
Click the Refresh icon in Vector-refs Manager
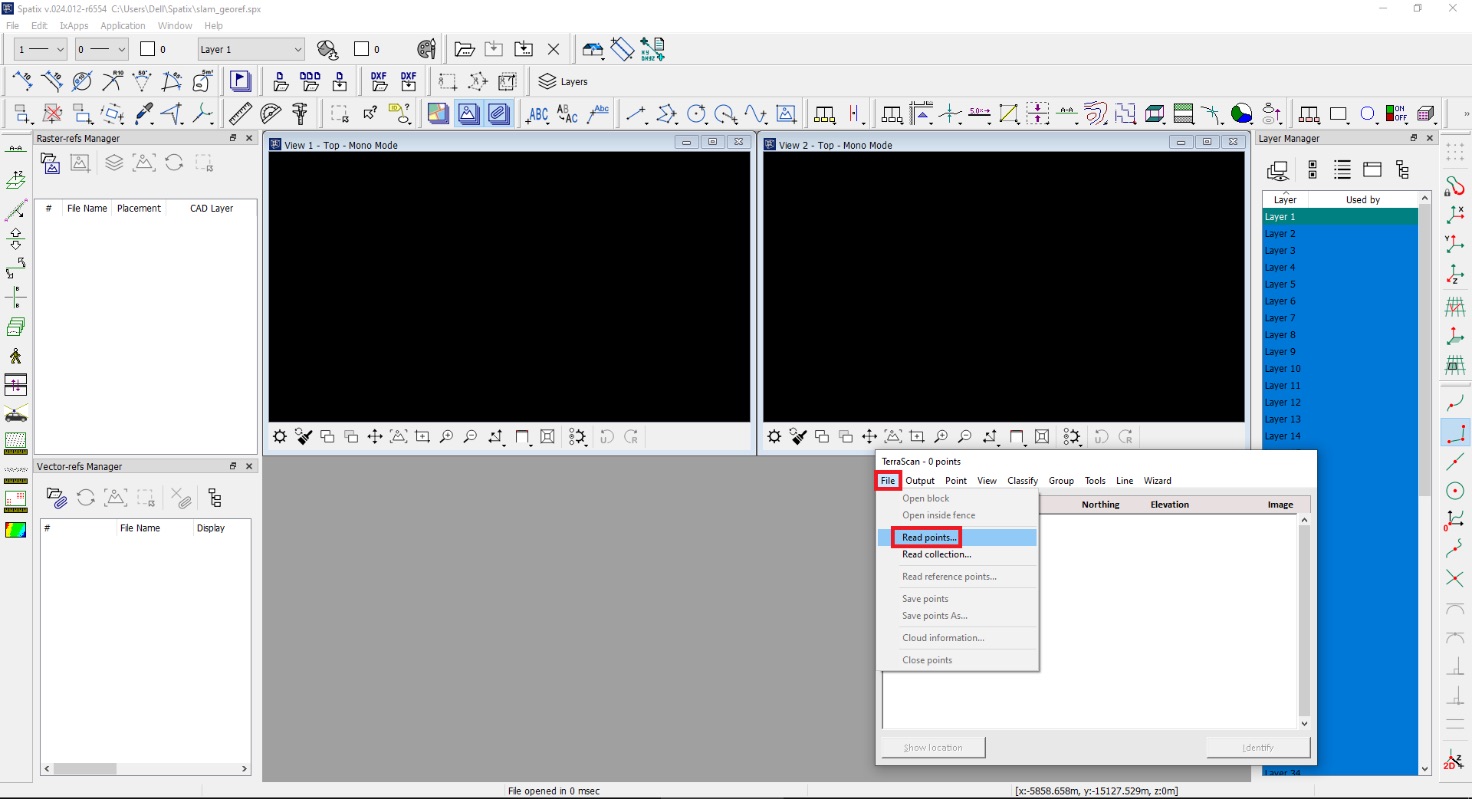pyautogui.click(x=86, y=498)
